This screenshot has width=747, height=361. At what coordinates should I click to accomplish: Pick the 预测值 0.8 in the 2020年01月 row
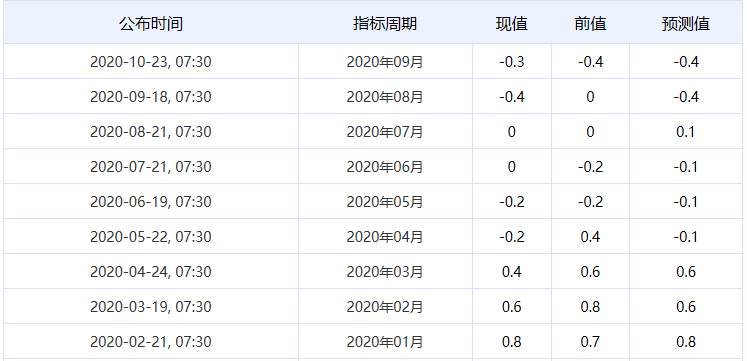coord(686,341)
